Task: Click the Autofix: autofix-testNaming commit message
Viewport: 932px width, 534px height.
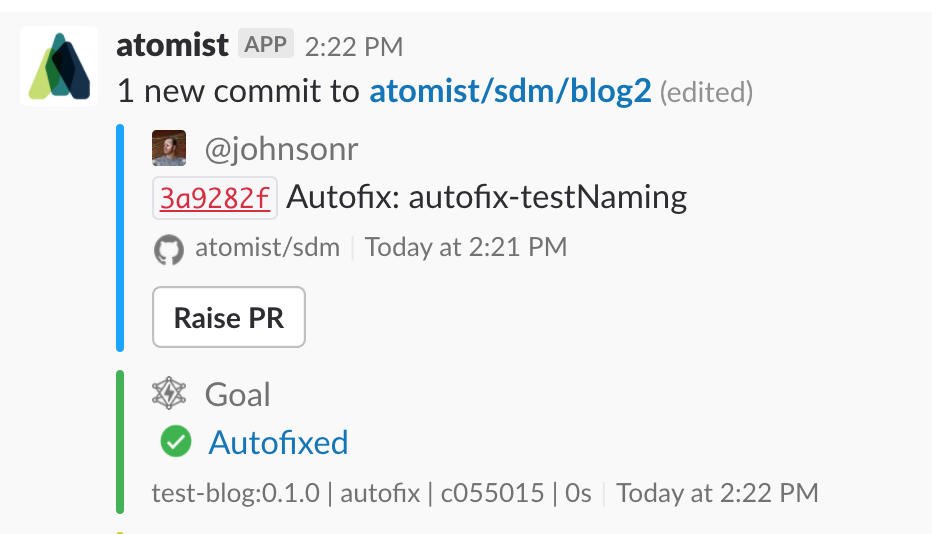Action: pos(487,197)
